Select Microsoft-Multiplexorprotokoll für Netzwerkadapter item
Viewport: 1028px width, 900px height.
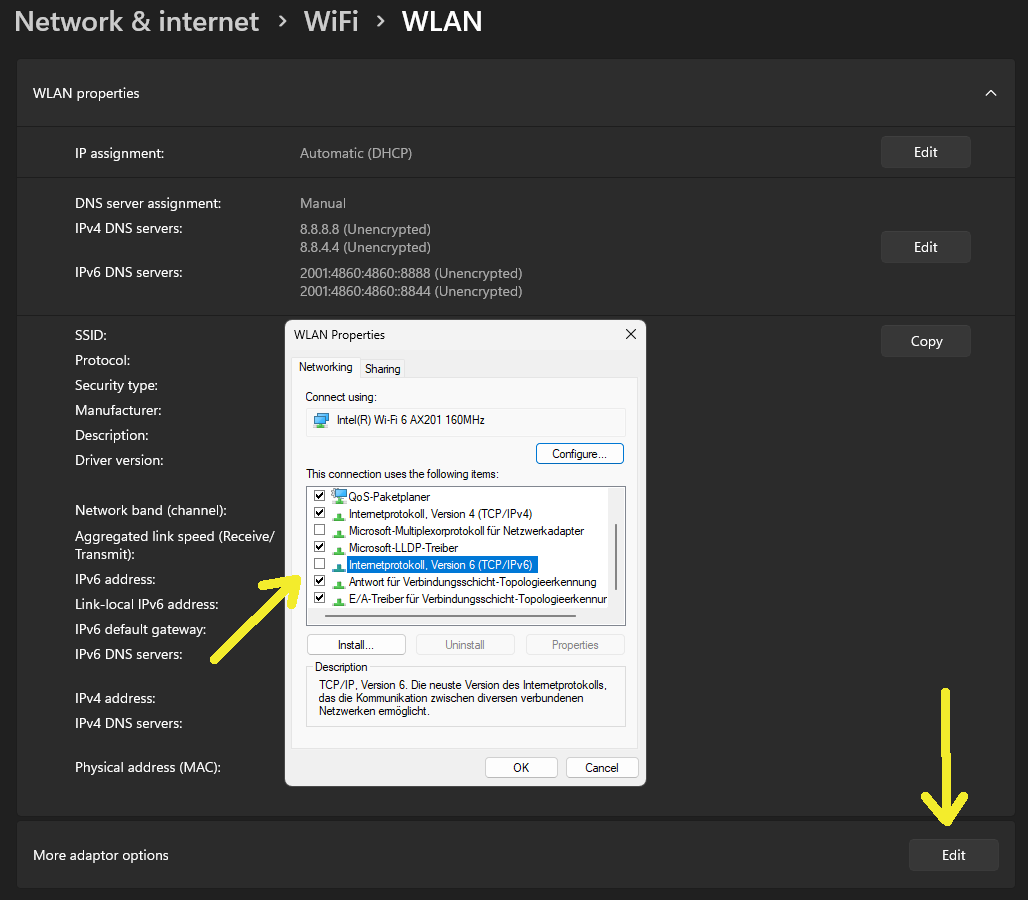click(466, 531)
